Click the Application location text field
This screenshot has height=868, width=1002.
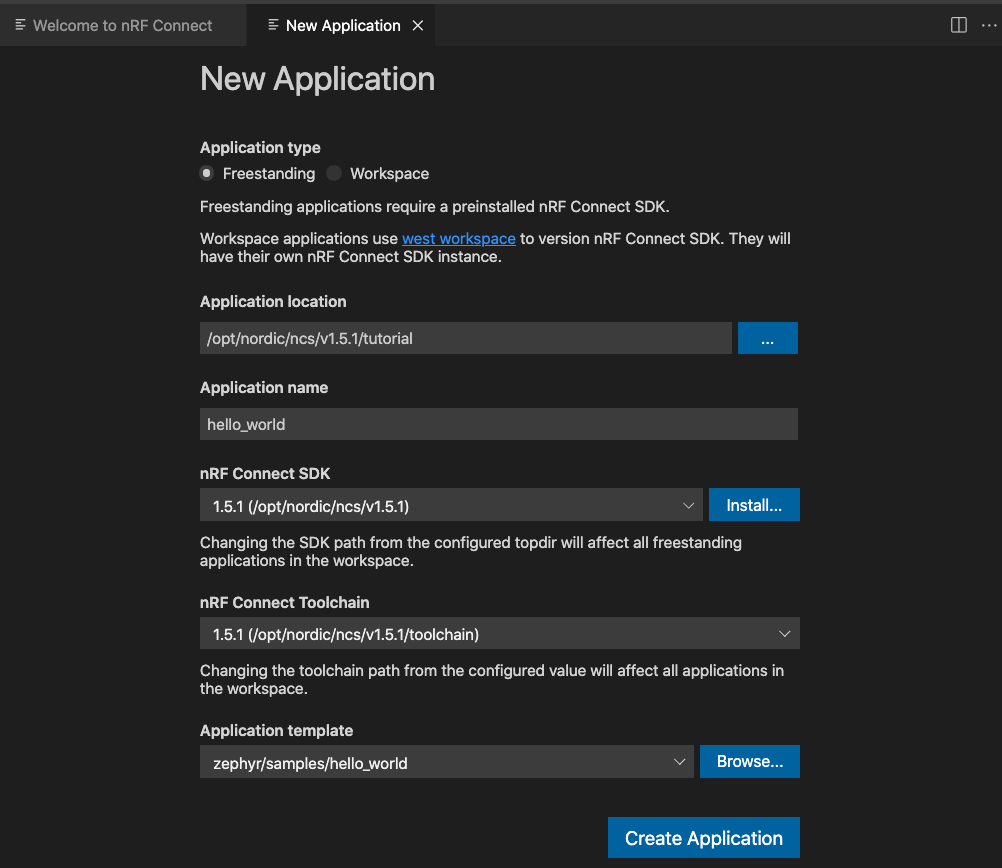click(465, 338)
